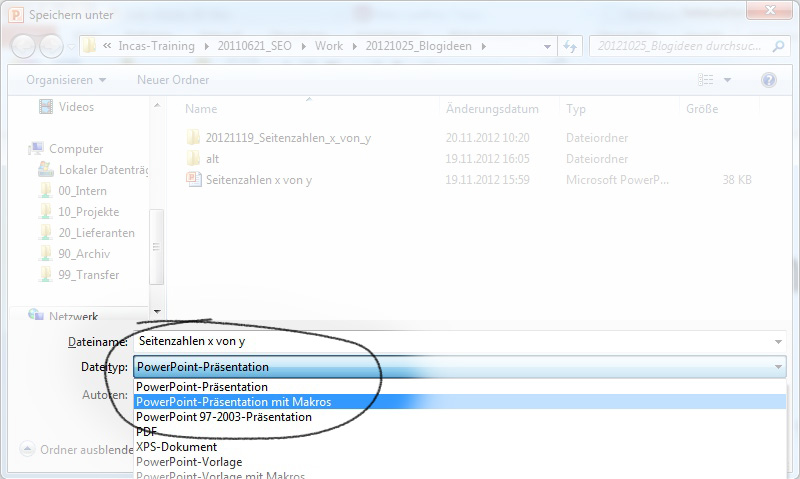Select XPS-Dokument file type option

(460, 447)
